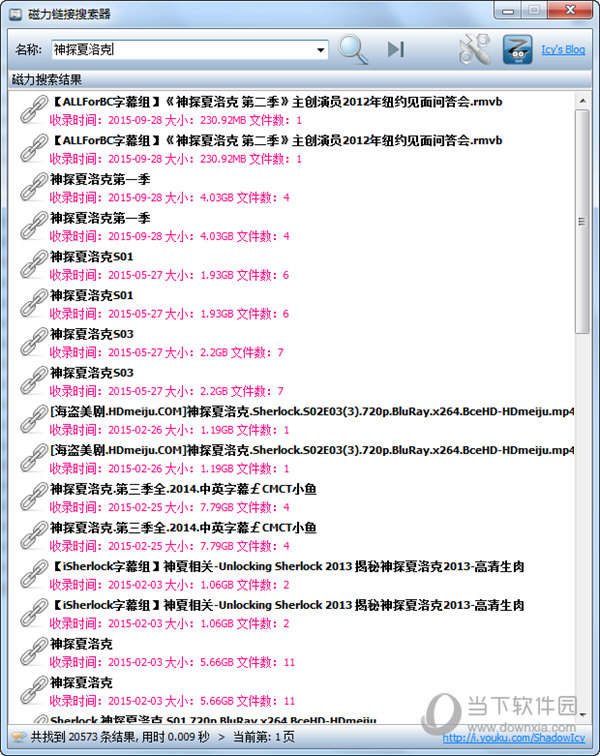Click first 收录时间 2015-09-28 大小 230.92MB line
Screen dimensions: 600x756
point(176,120)
